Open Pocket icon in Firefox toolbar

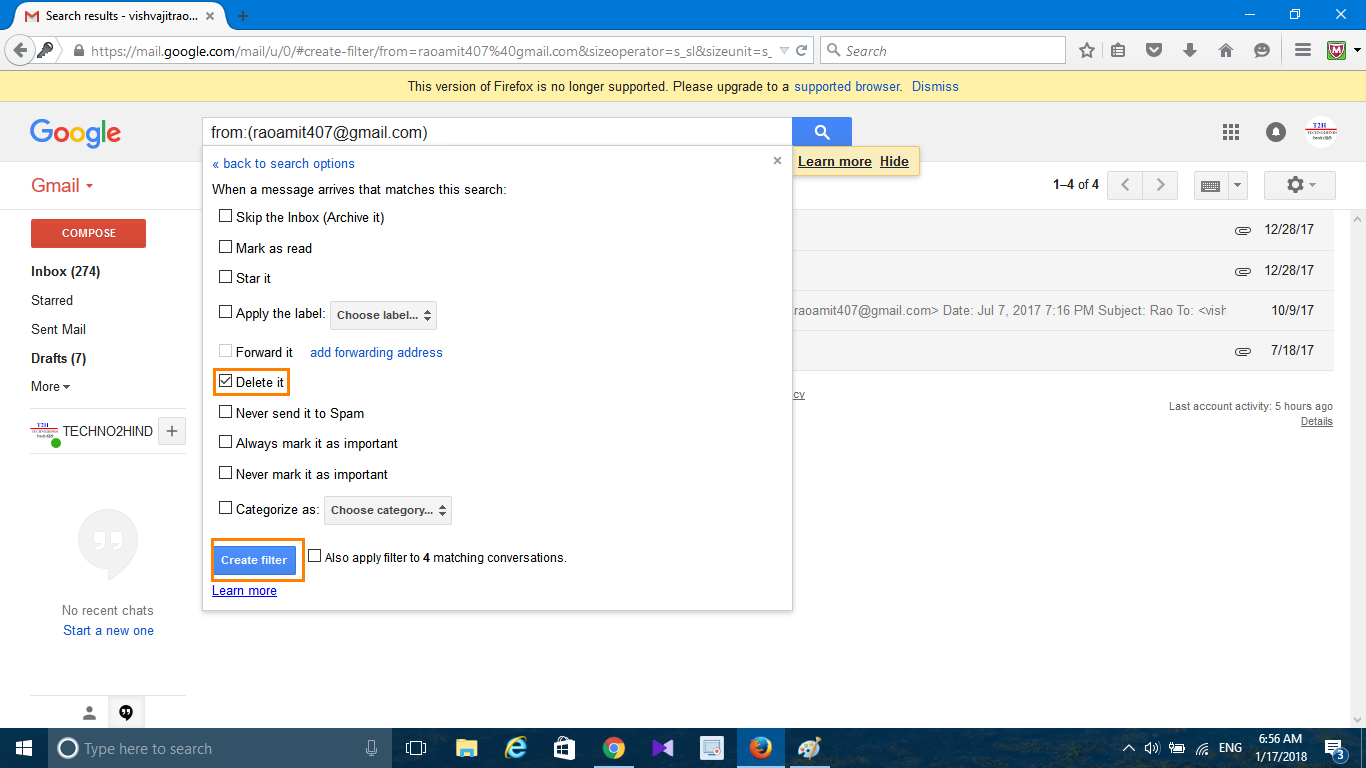point(1154,50)
